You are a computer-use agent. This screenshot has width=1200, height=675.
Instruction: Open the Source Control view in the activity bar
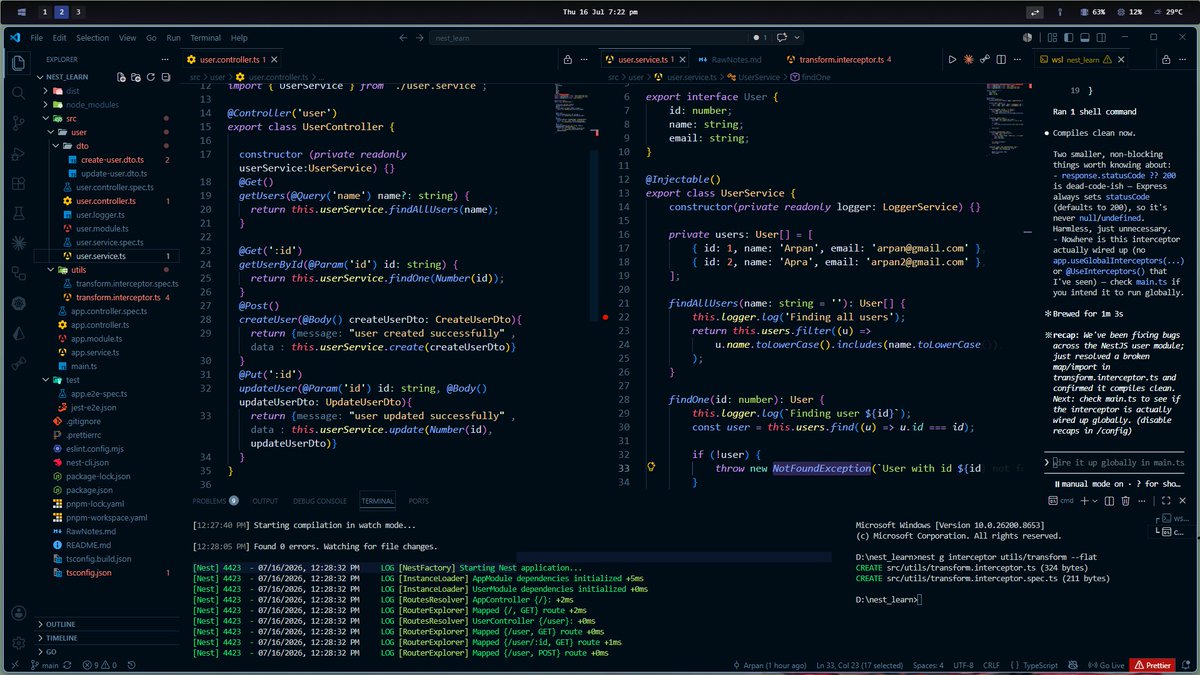[x=18, y=124]
